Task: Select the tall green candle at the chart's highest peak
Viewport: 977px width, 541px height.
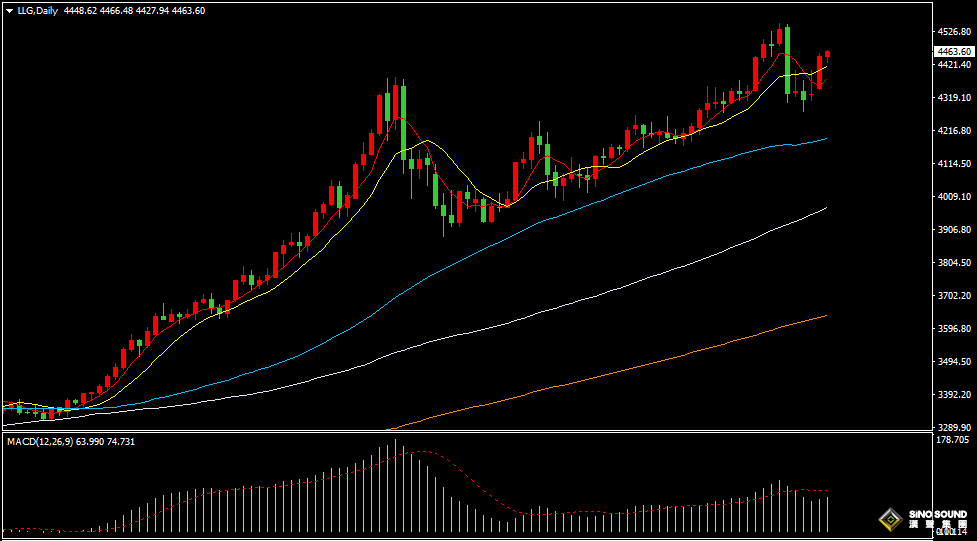Action: click(788, 60)
